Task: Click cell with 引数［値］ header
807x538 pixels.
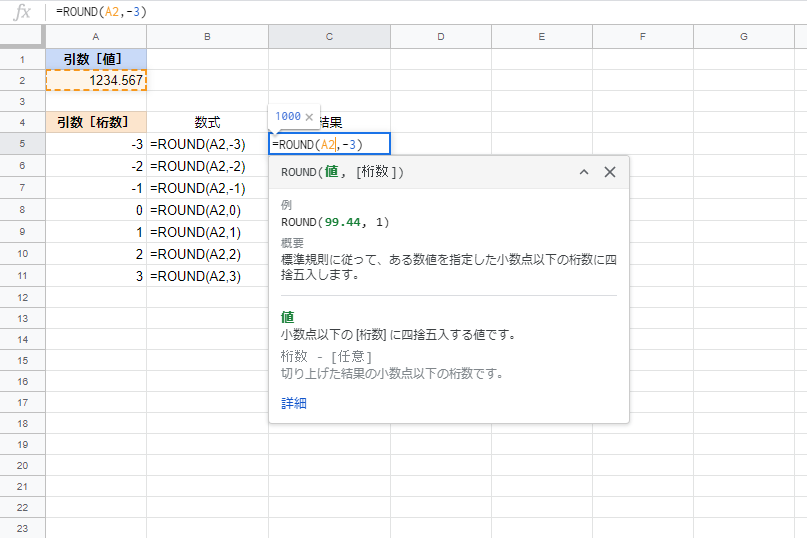Action: click(x=96, y=59)
